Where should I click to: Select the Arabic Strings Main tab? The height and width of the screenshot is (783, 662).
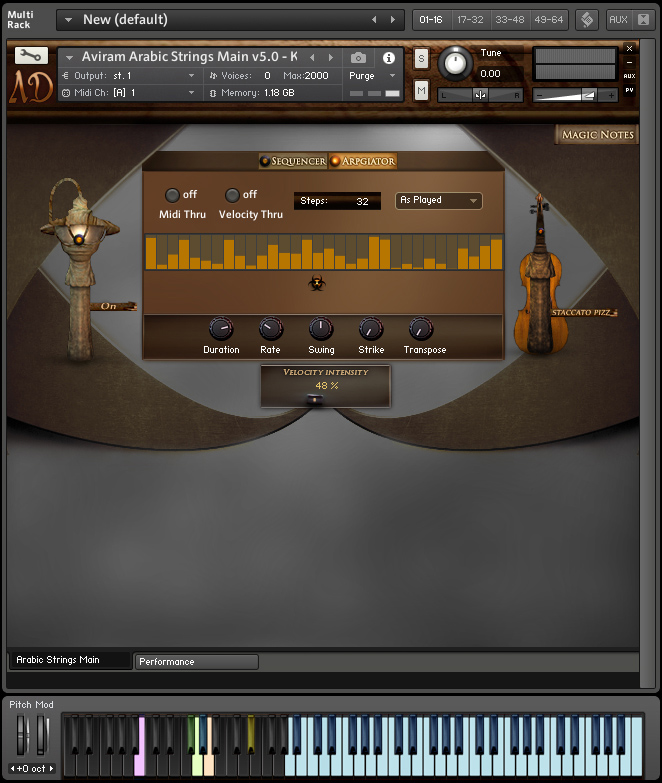coord(70,660)
